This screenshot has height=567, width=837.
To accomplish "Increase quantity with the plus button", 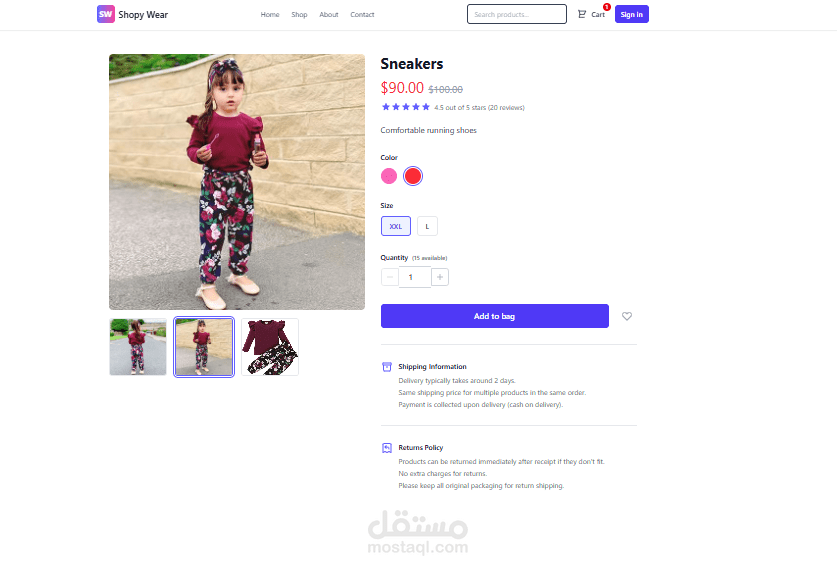I will 440,277.
